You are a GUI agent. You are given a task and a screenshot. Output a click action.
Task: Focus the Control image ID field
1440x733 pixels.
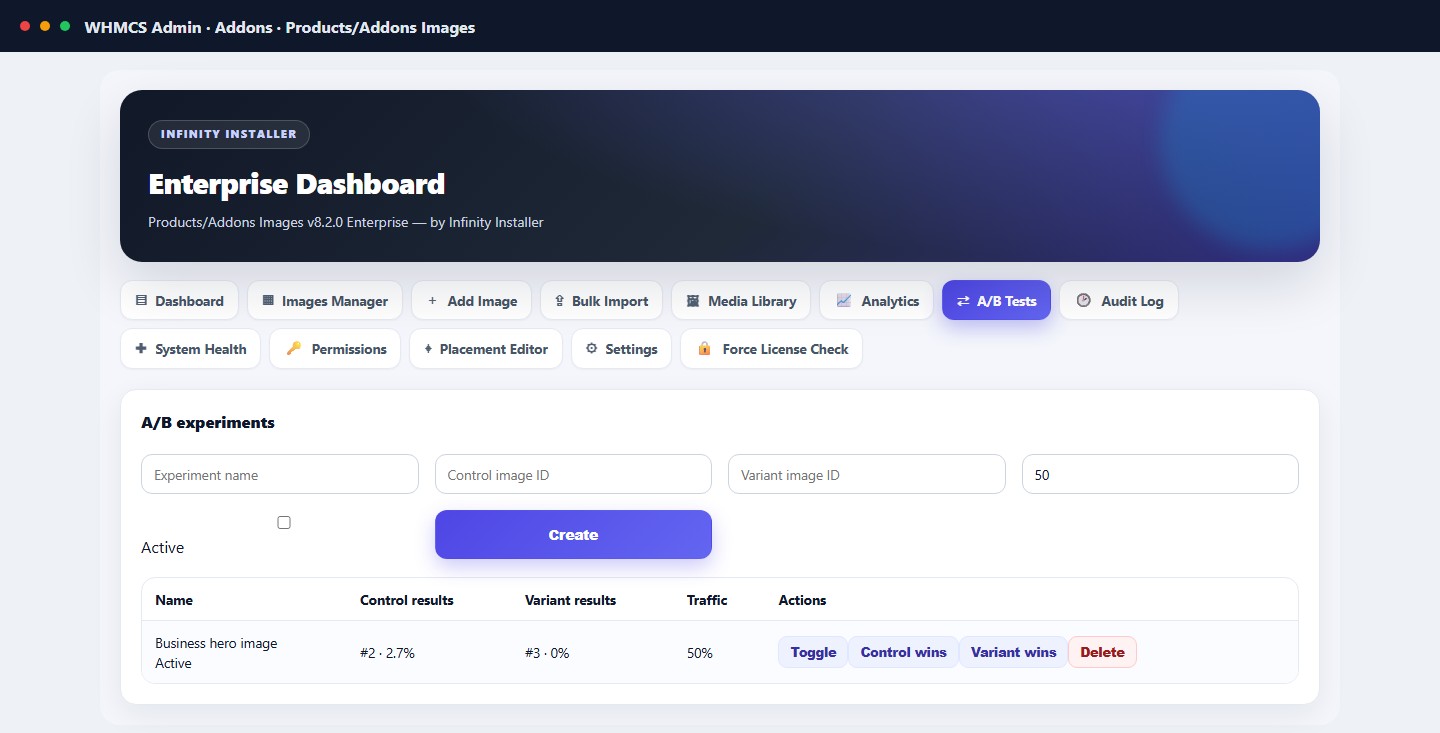(573, 474)
